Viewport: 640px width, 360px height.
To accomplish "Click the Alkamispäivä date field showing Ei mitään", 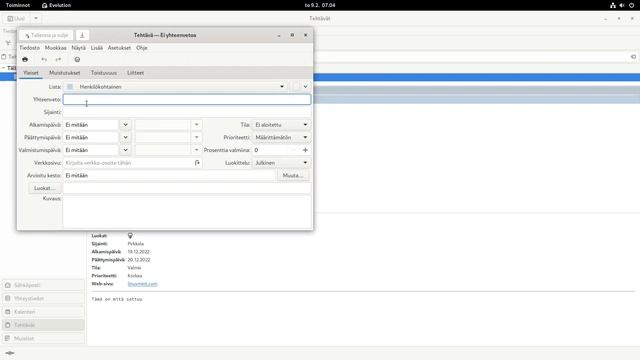I will point(91,124).
